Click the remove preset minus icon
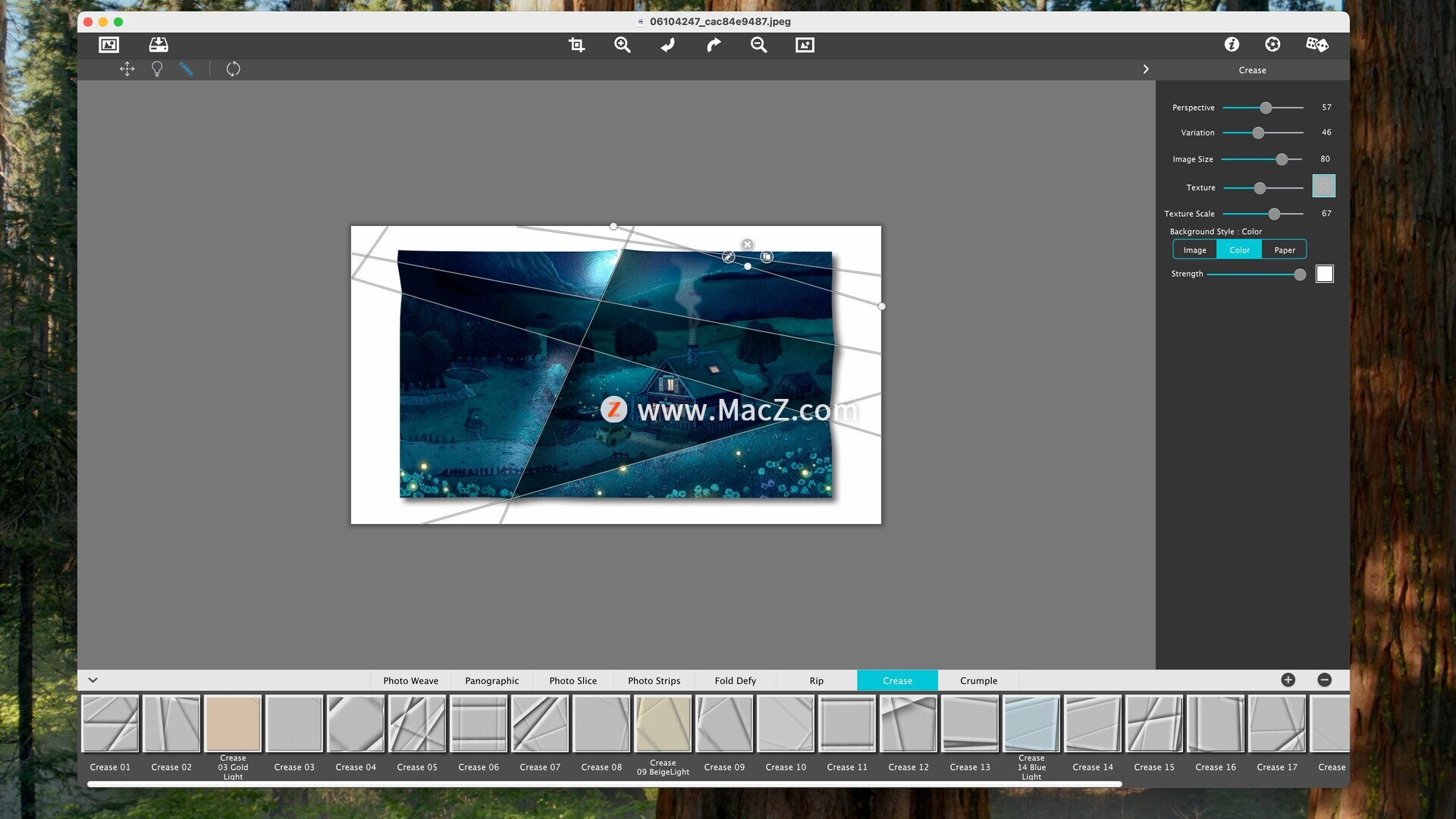Image resolution: width=1456 pixels, height=819 pixels. tap(1325, 680)
